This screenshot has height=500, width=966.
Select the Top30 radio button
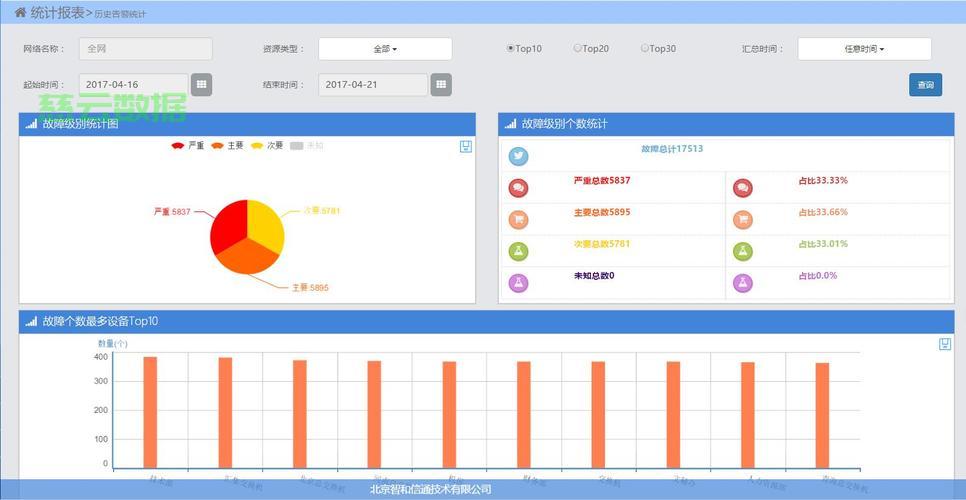(645, 48)
